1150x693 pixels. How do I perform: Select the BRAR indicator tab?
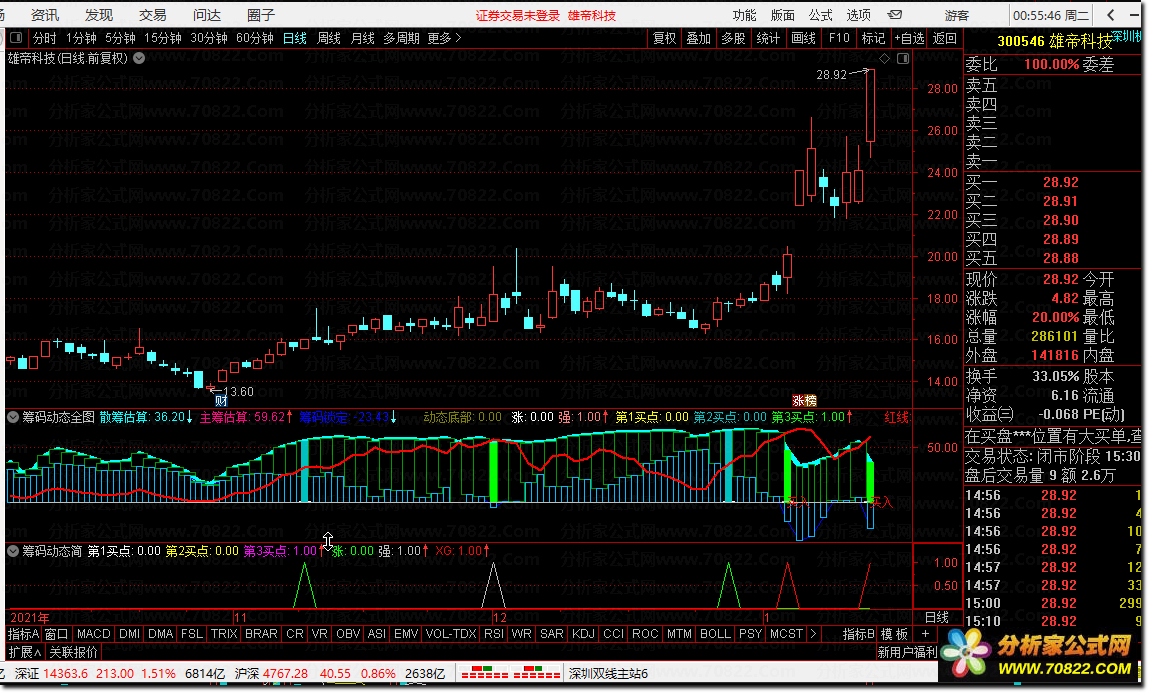point(261,634)
